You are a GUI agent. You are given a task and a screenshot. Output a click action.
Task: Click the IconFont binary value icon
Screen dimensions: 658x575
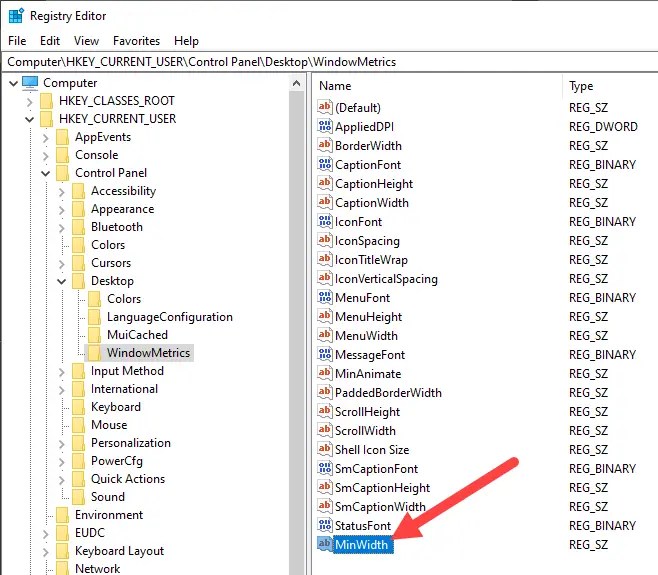pyautogui.click(x=325, y=221)
